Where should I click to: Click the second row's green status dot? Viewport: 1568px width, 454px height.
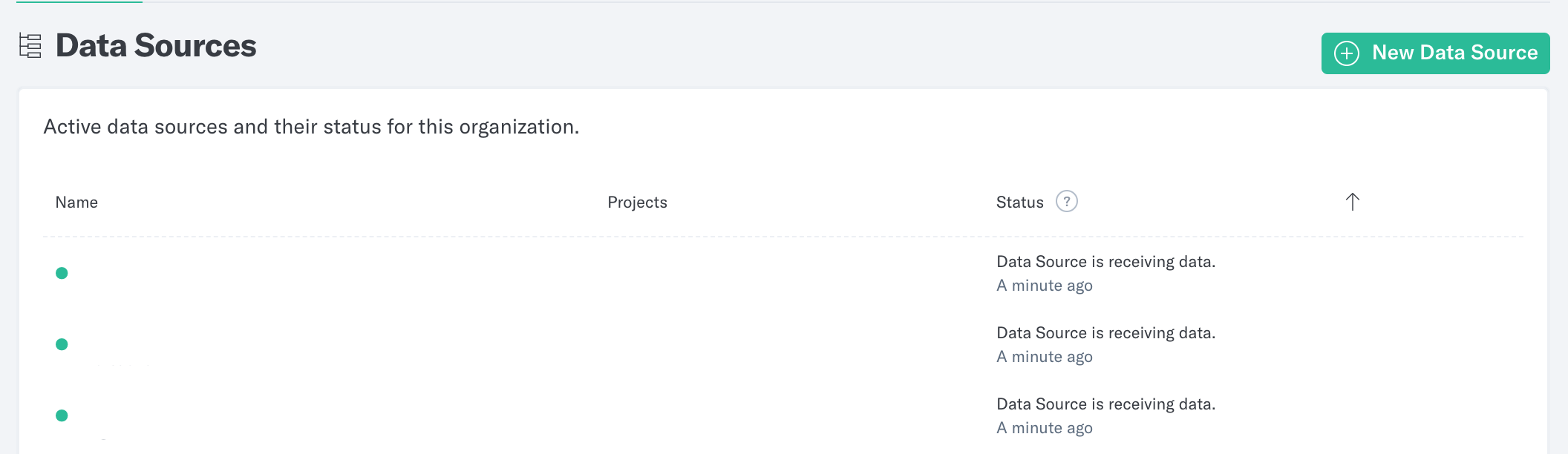pyautogui.click(x=62, y=344)
